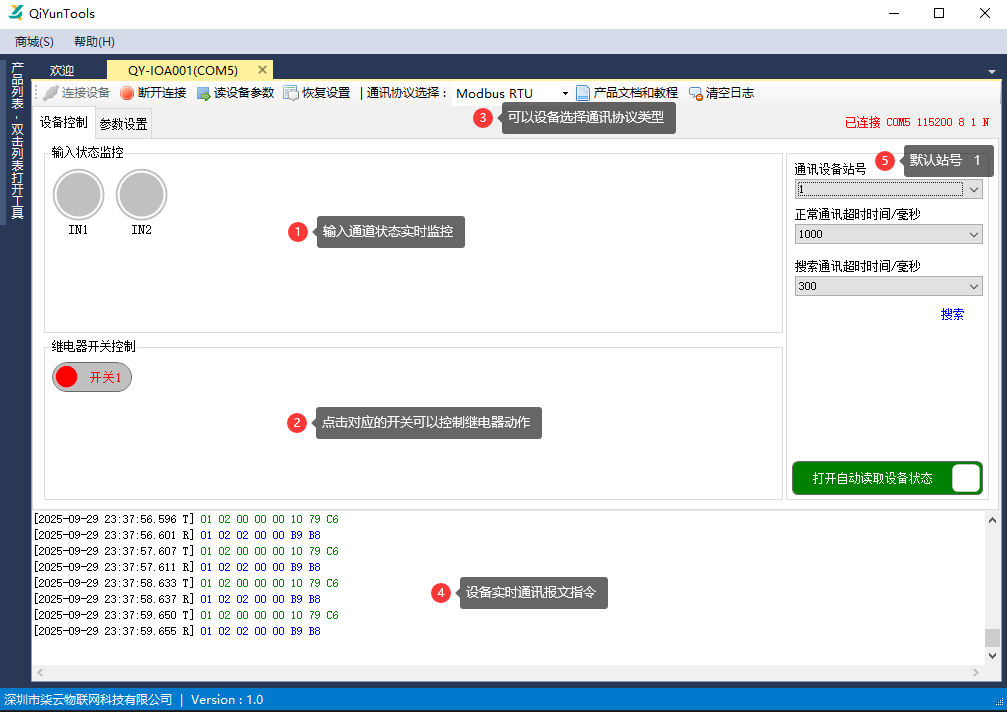Open the 帮助(H) help menu
The image size is (1007, 712).
coord(94,42)
